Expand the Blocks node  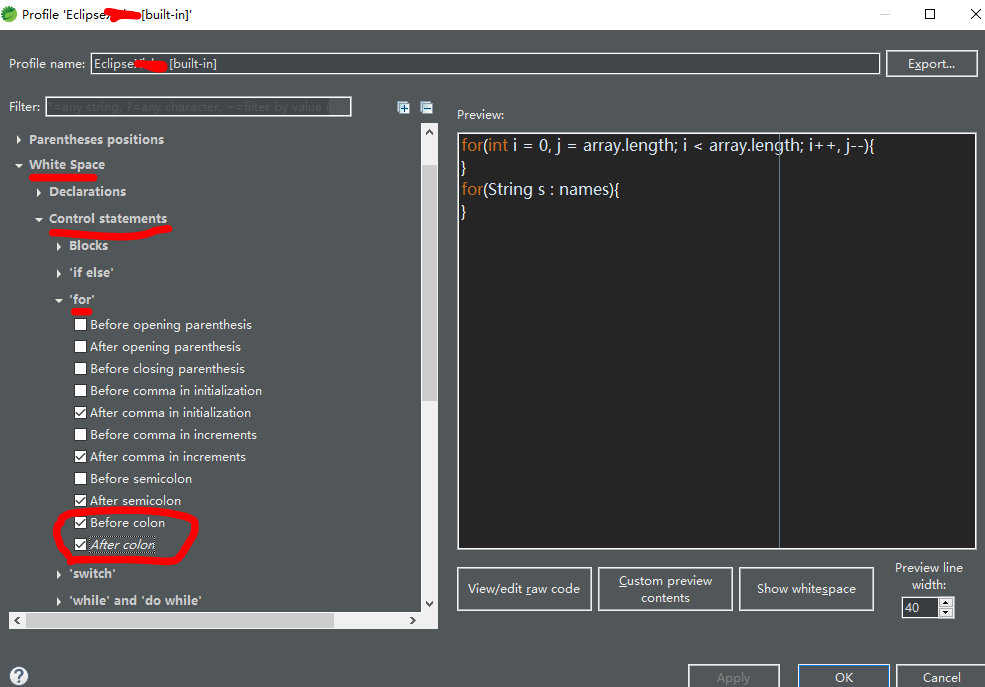click(x=58, y=246)
